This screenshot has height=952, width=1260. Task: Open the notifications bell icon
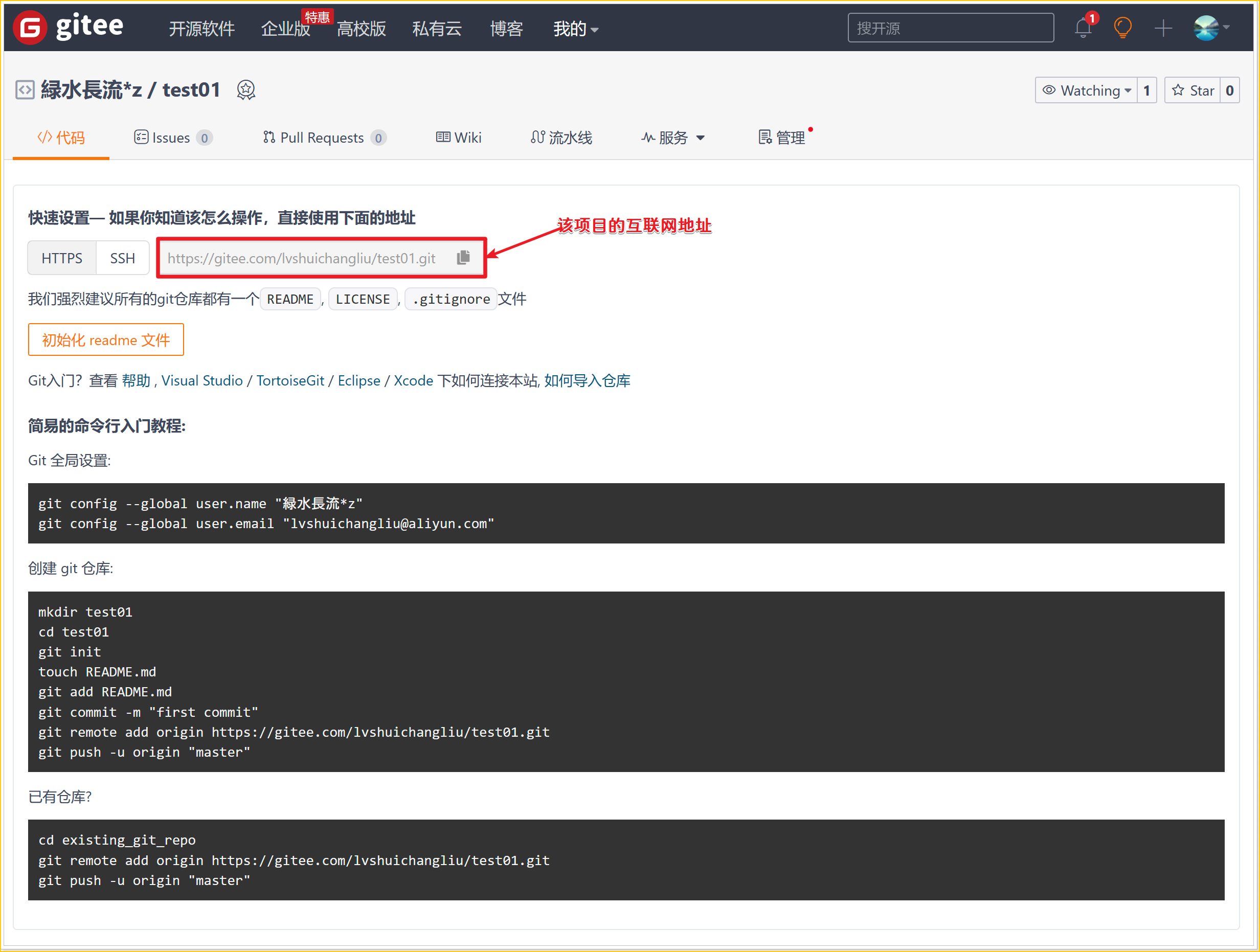click(x=1082, y=28)
